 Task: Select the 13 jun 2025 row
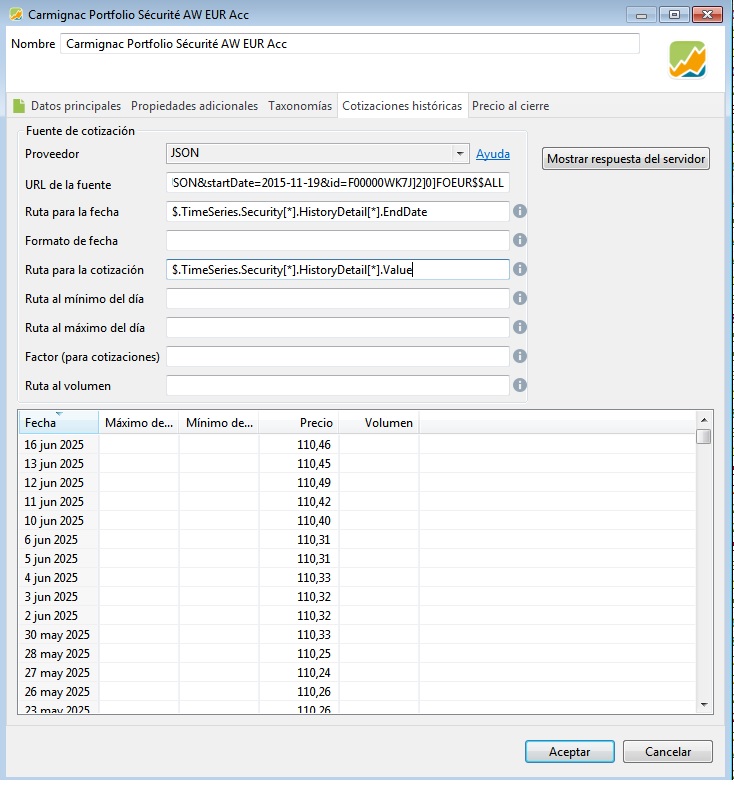point(357,464)
